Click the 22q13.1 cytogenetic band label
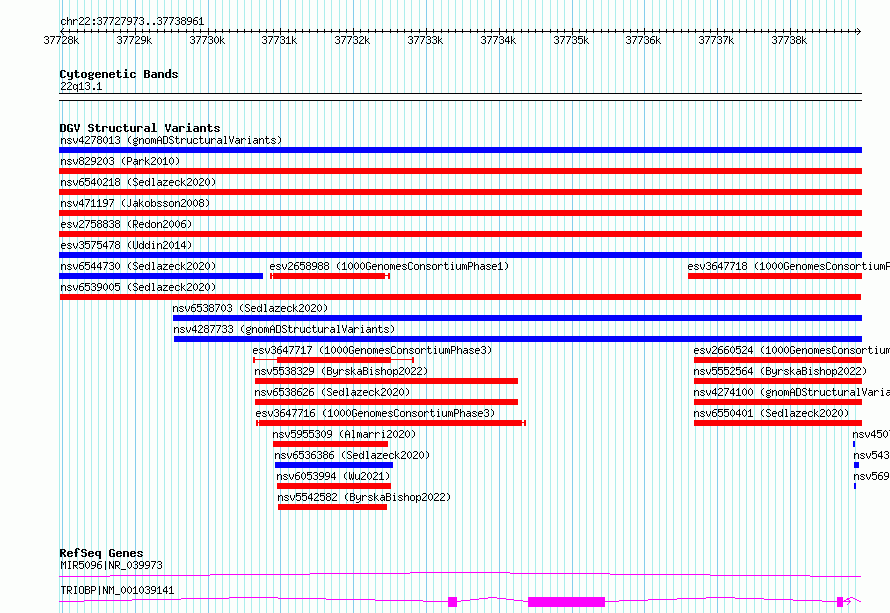The width and height of the screenshot is (890, 613). (x=81, y=86)
